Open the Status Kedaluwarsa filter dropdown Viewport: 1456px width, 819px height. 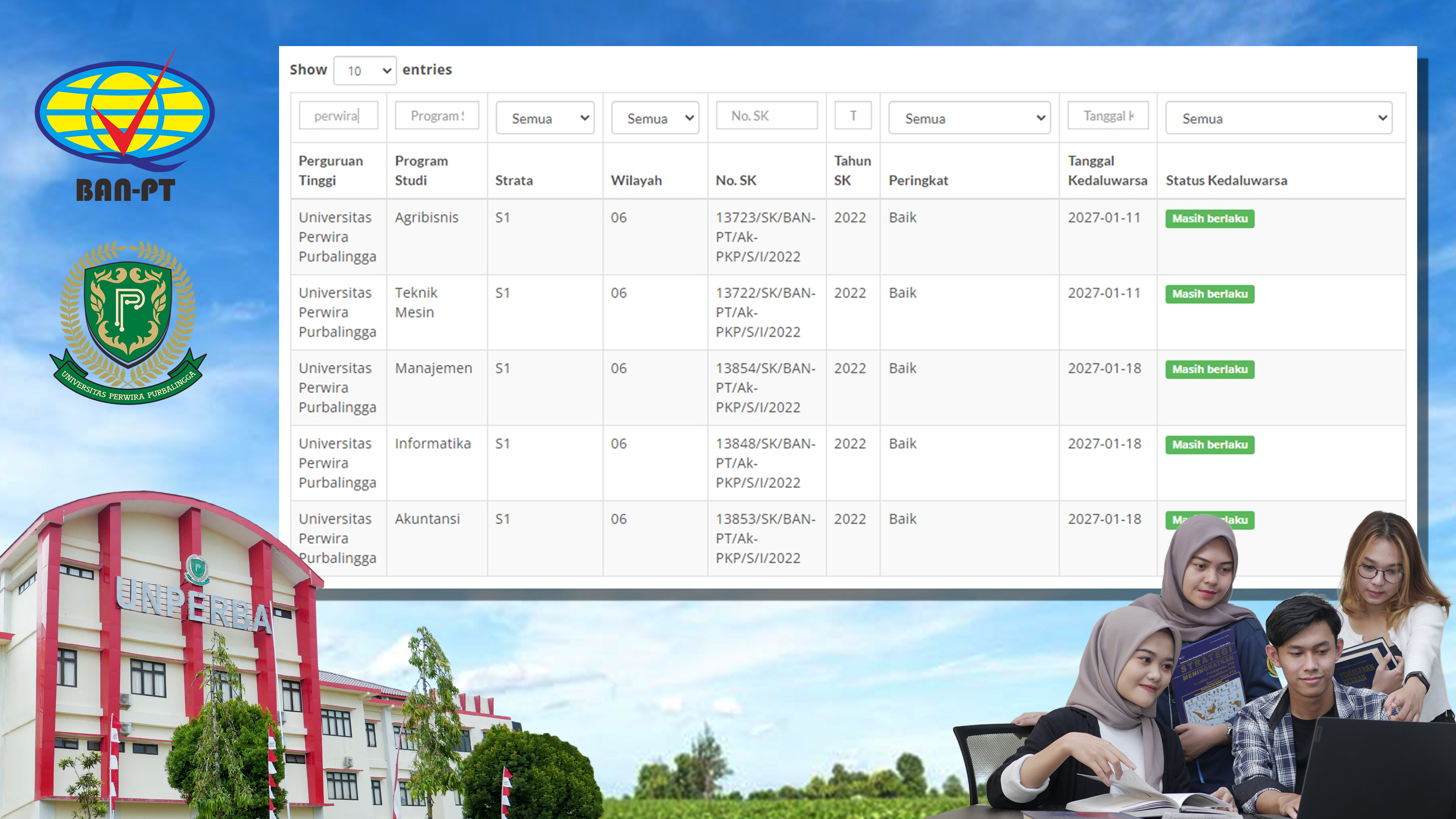[1278, 118]
